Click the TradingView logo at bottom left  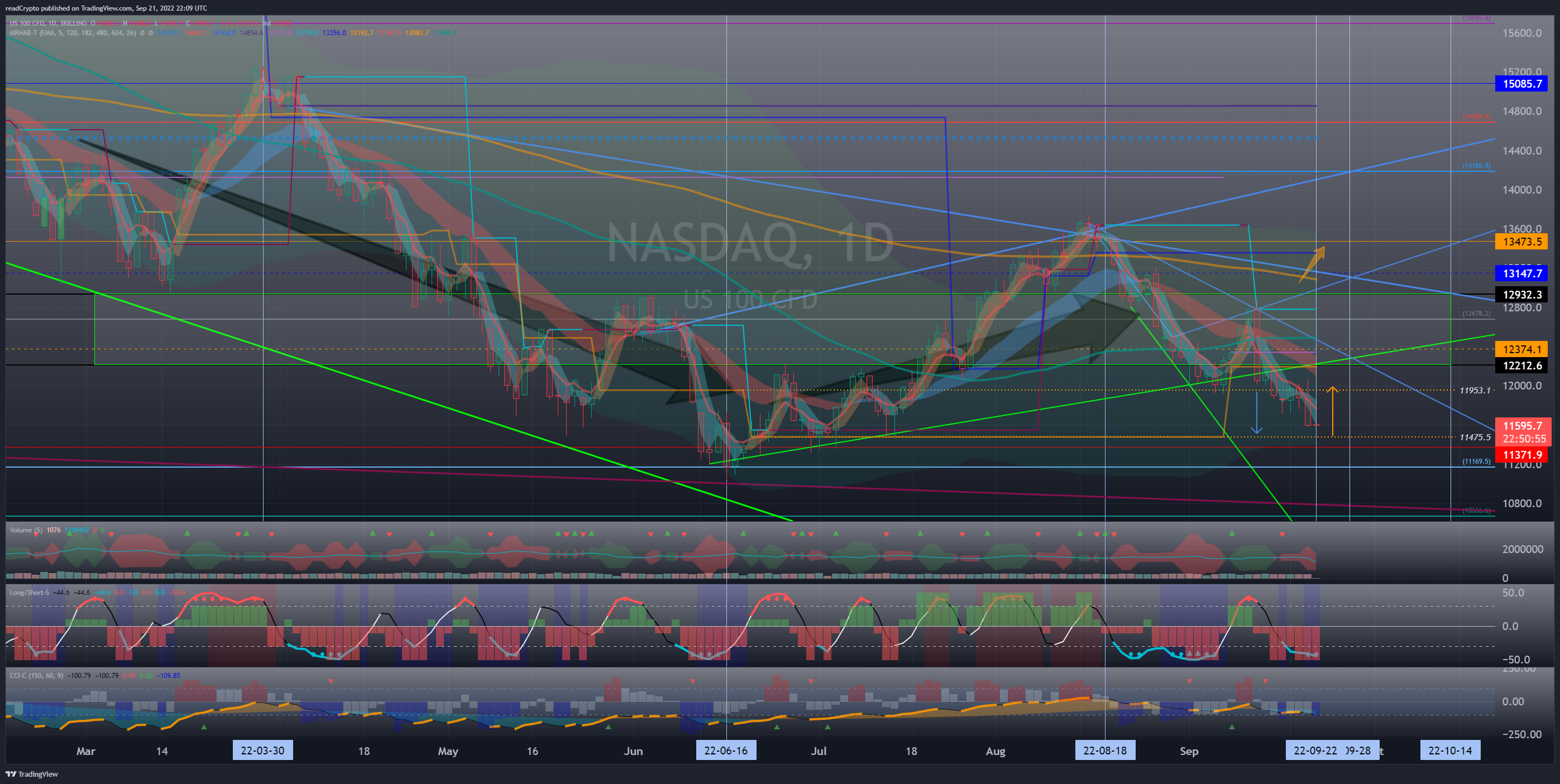tap(32, 774)
